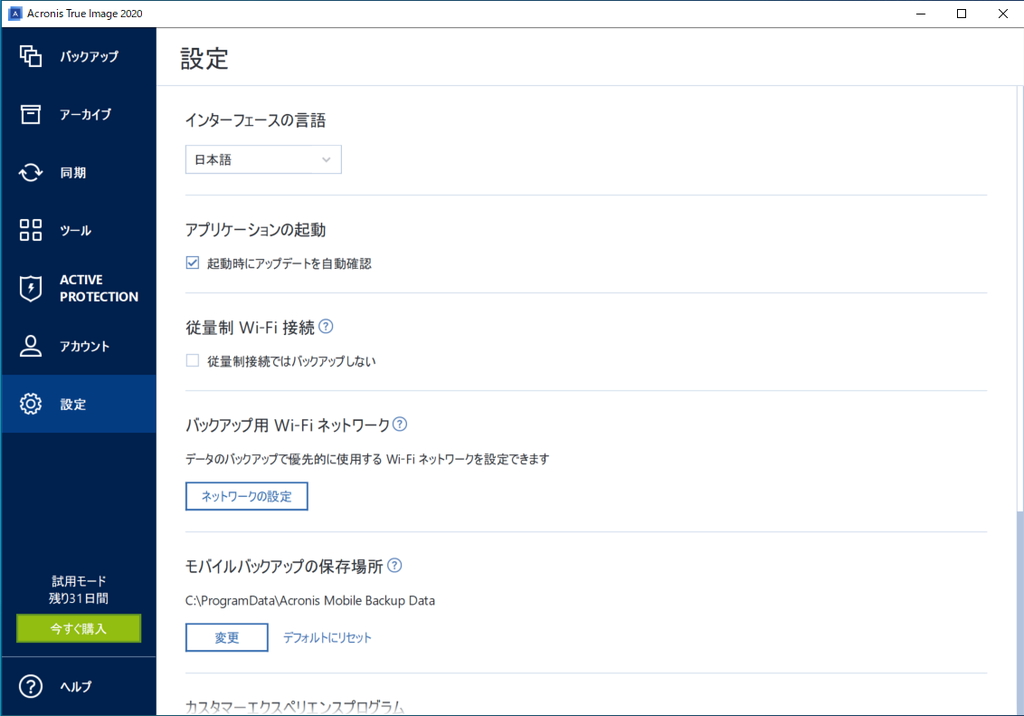Enable 従量制接続ではバックアップしない
The image size is (1024, 716).
192,360
